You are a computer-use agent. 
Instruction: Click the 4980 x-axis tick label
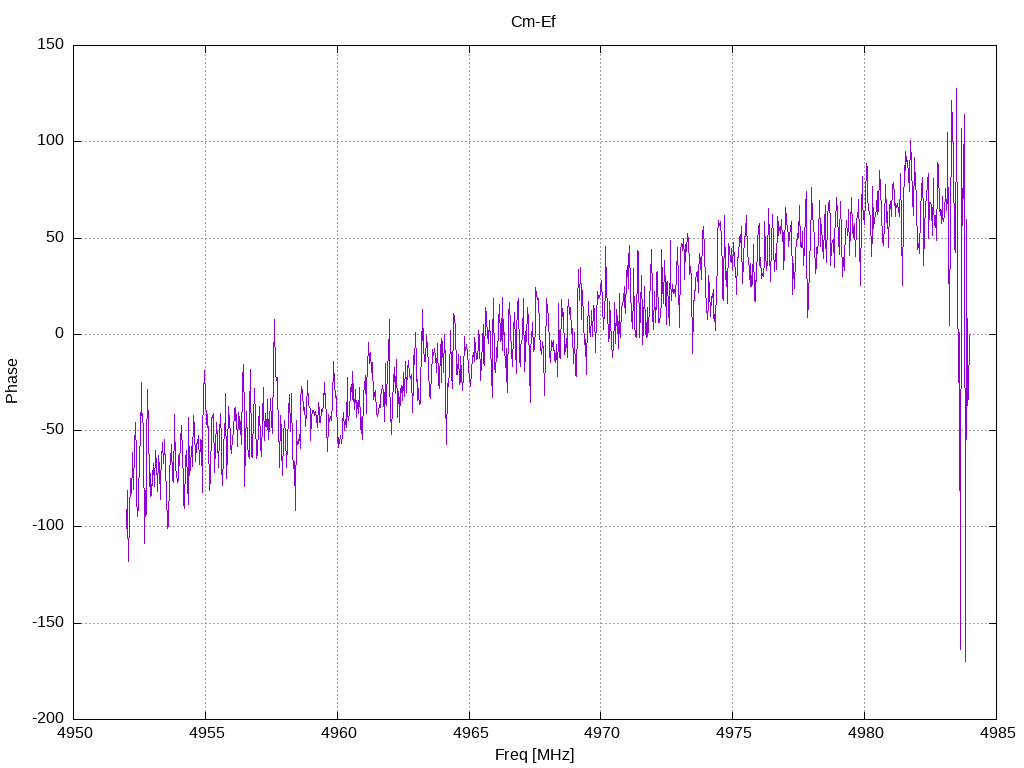(865, 733)
